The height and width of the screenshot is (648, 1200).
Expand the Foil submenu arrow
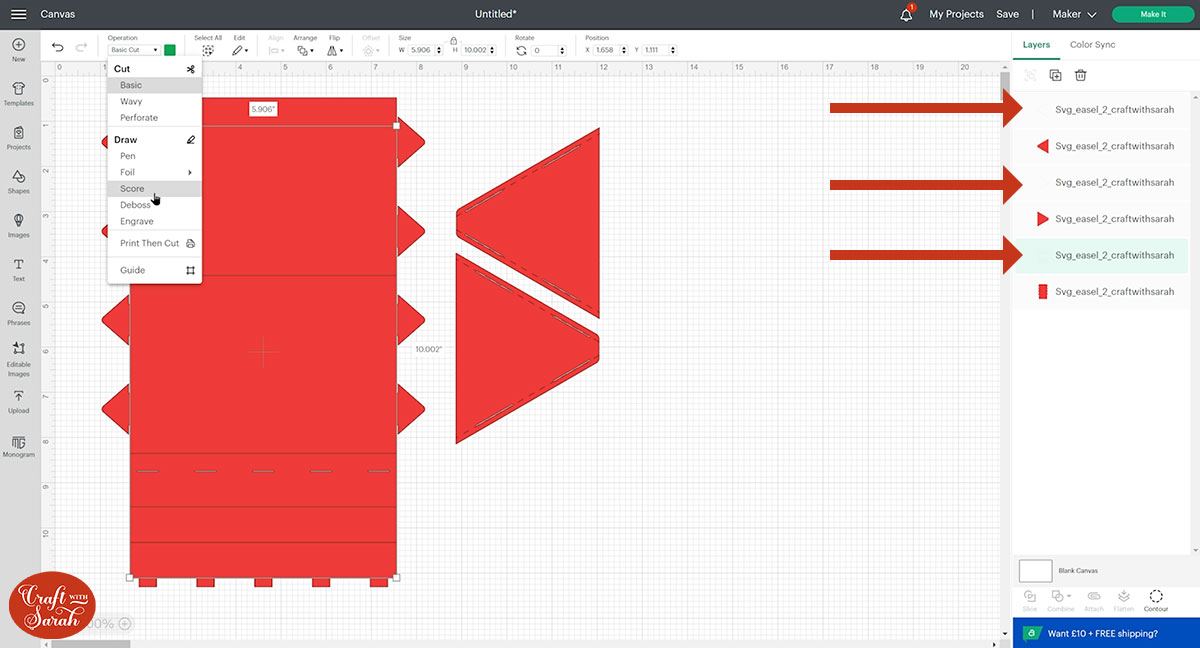190,172
